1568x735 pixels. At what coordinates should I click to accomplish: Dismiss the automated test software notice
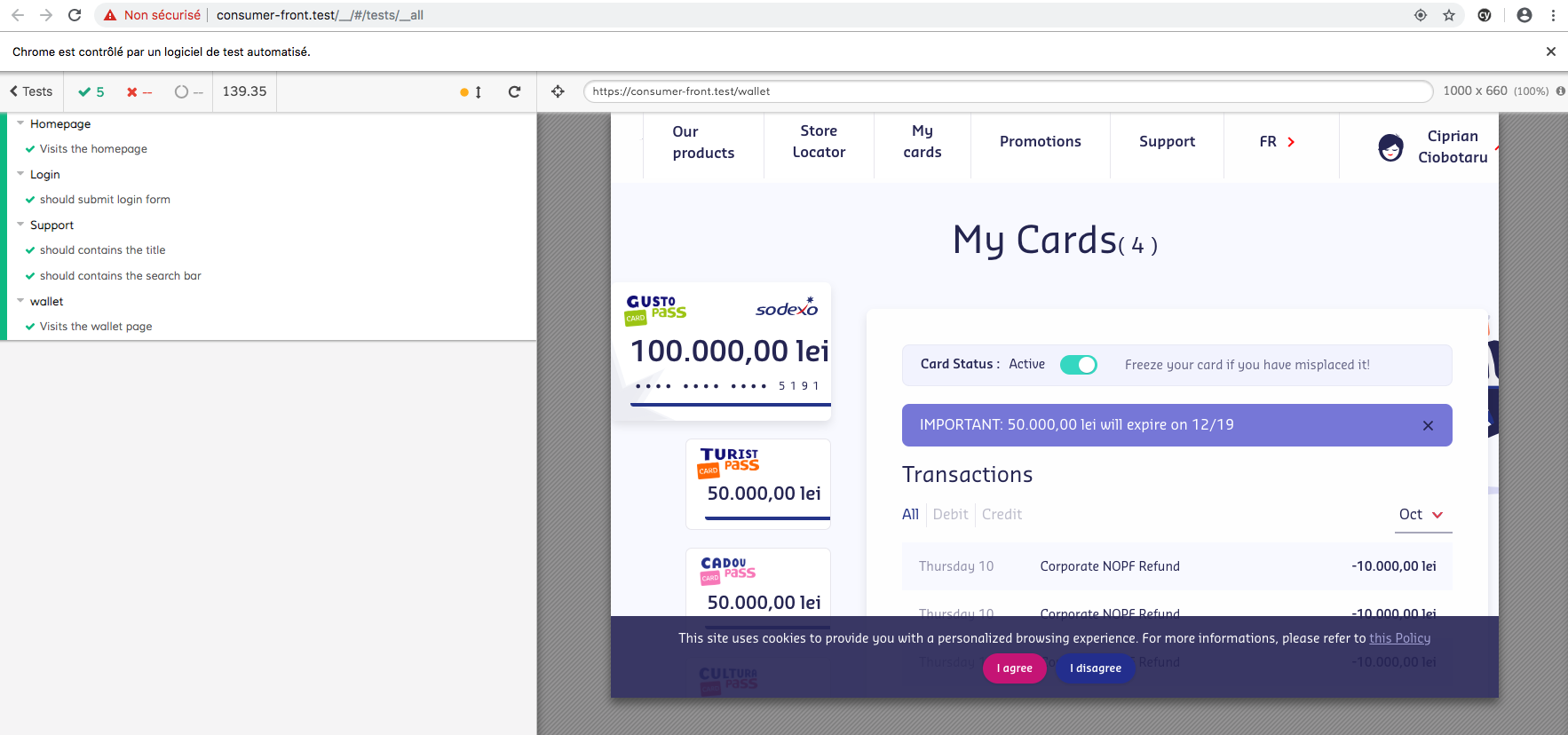tap(1551, 51)
